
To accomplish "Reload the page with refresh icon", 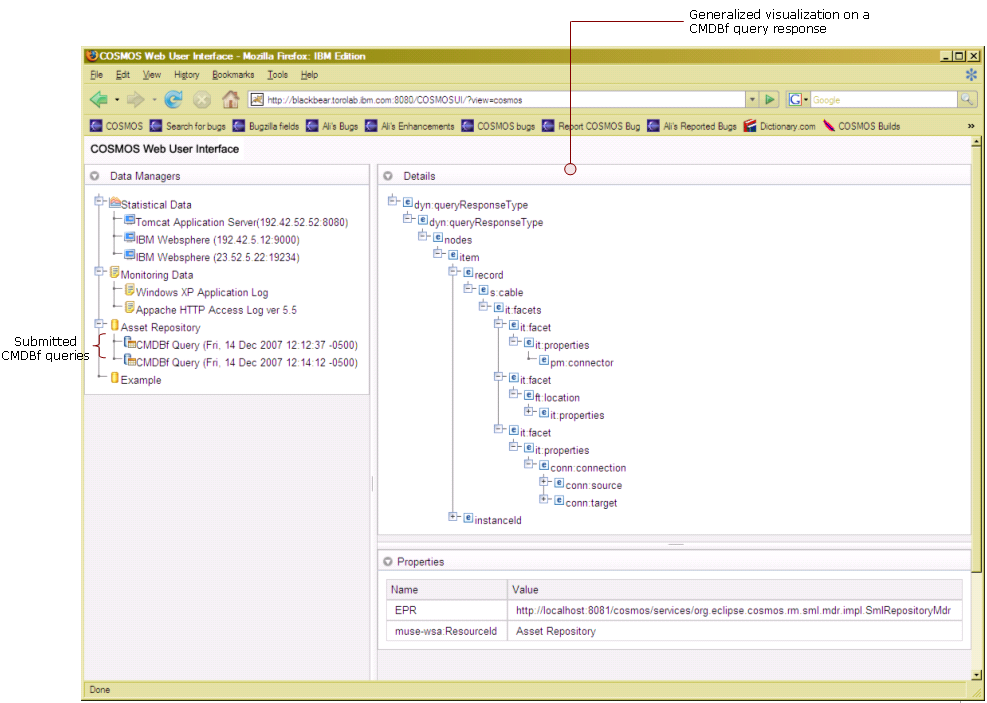I will tap(173, 99).
